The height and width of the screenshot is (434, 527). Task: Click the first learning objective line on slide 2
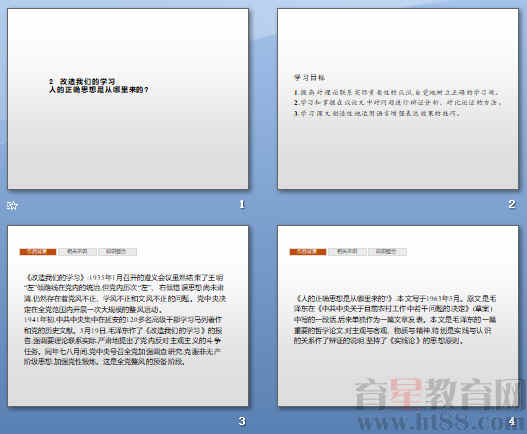point(397,92)
